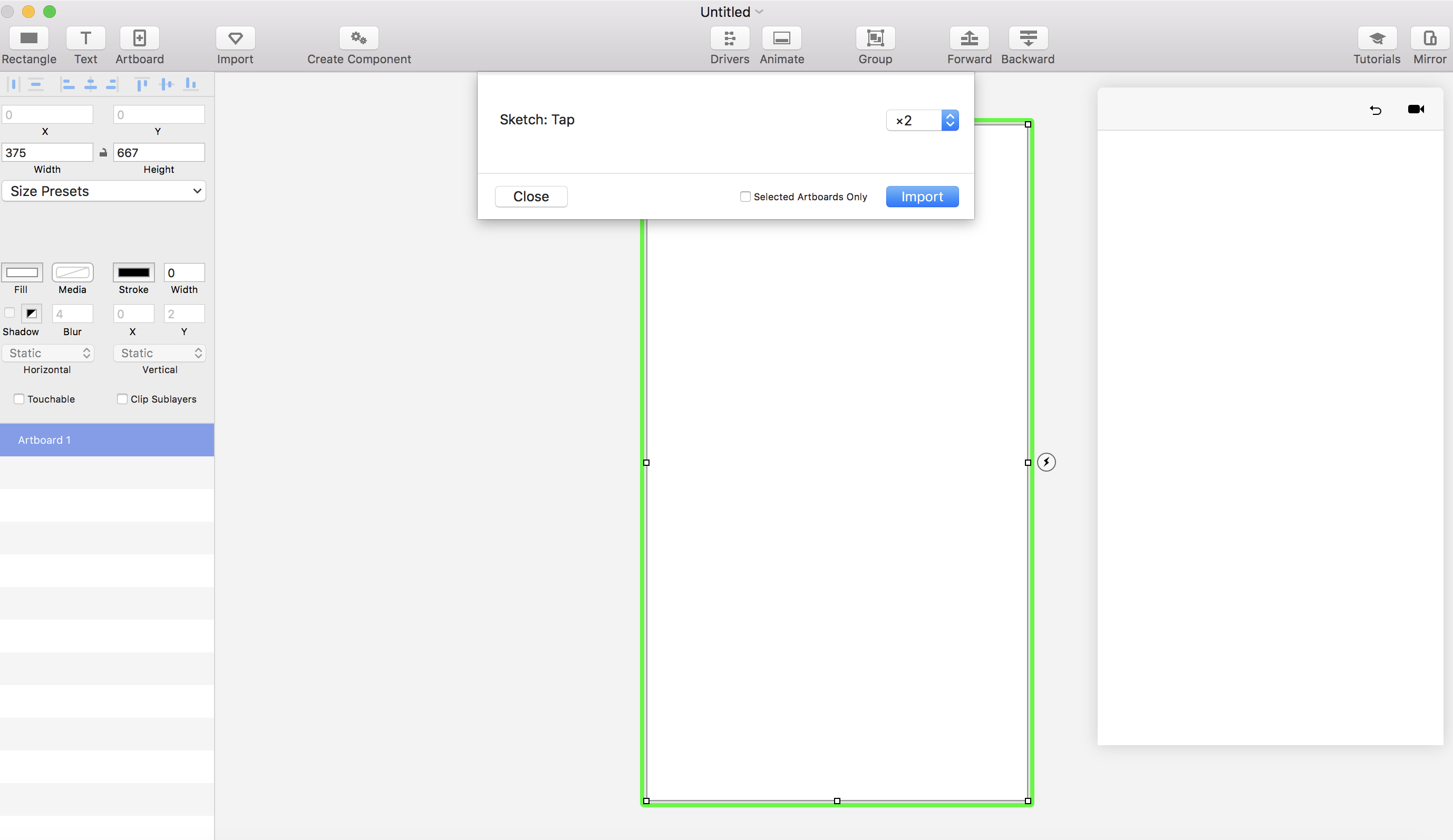Open Tutorials

(x=1377, y=38)
